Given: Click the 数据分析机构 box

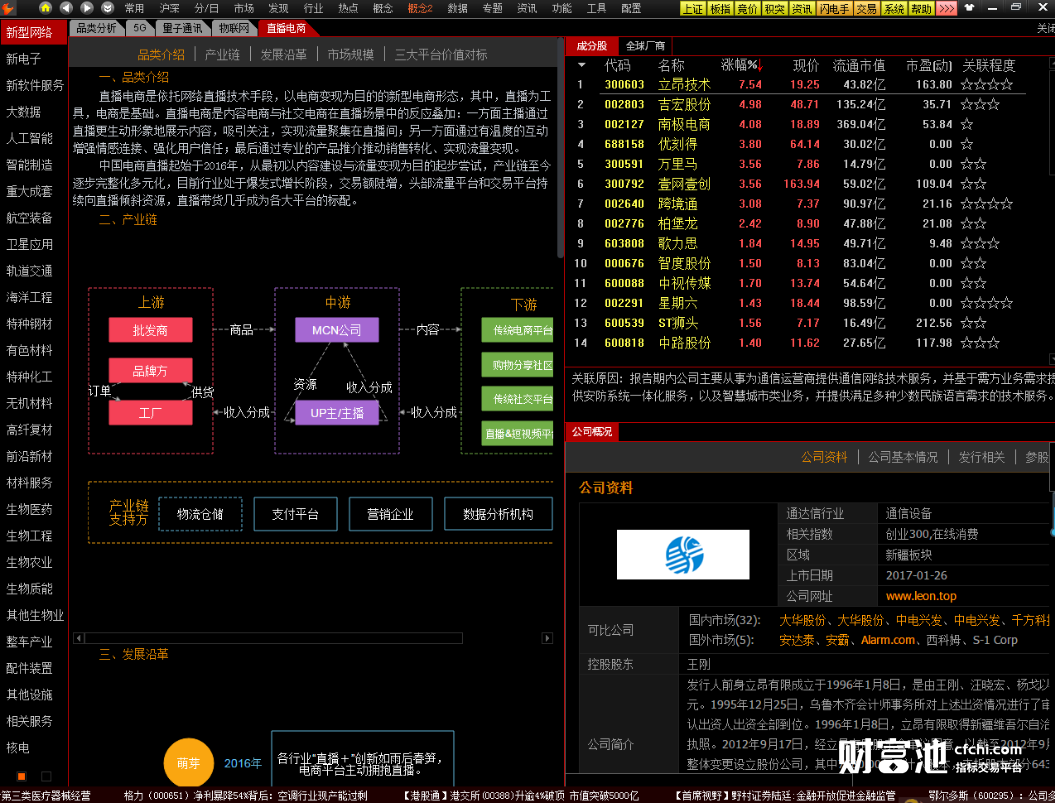Looking at the screenshot, I should coord(498,514).
